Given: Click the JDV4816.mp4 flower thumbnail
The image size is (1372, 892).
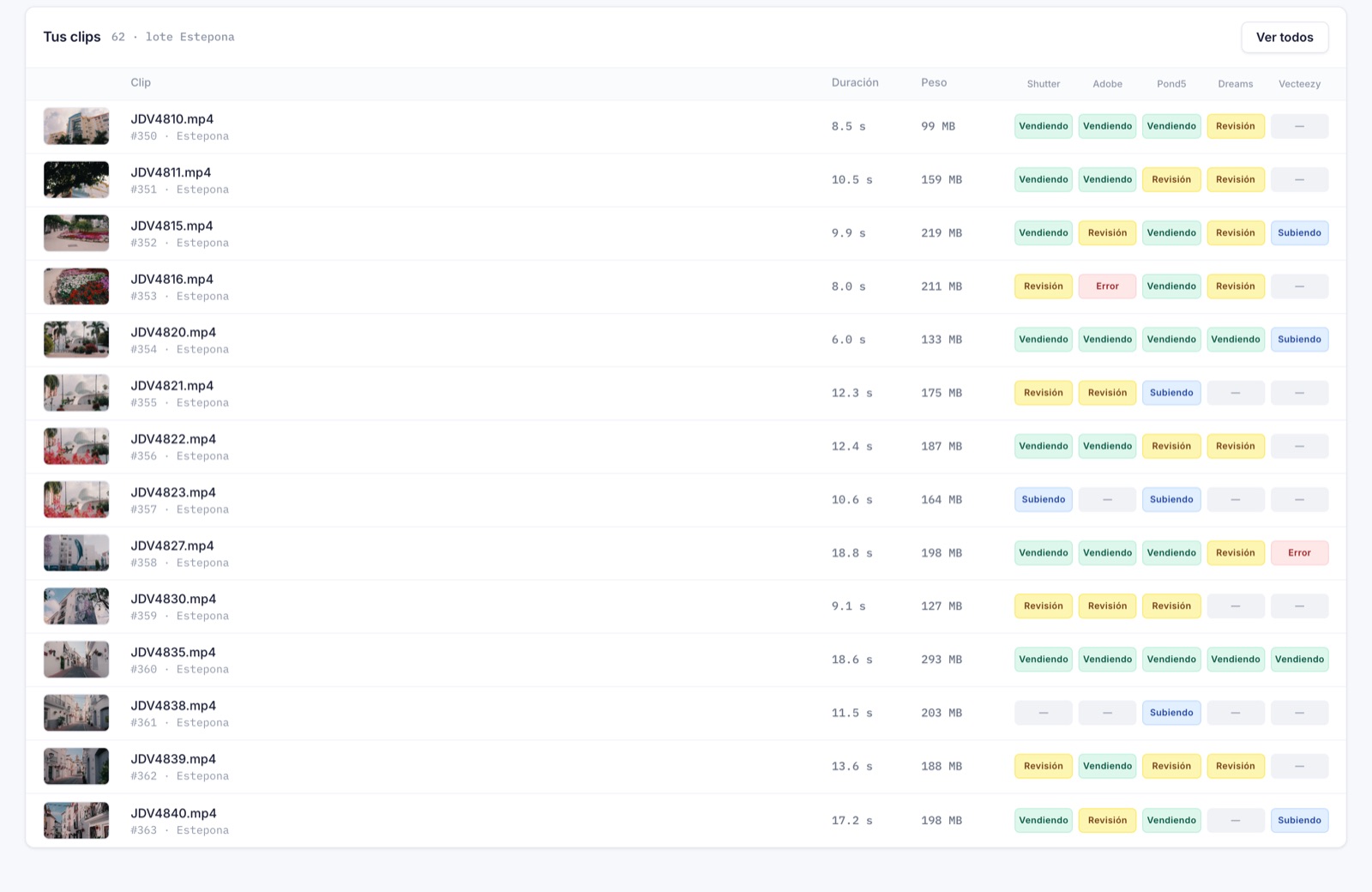Looking at the screenshot, I should click(76, 286).
